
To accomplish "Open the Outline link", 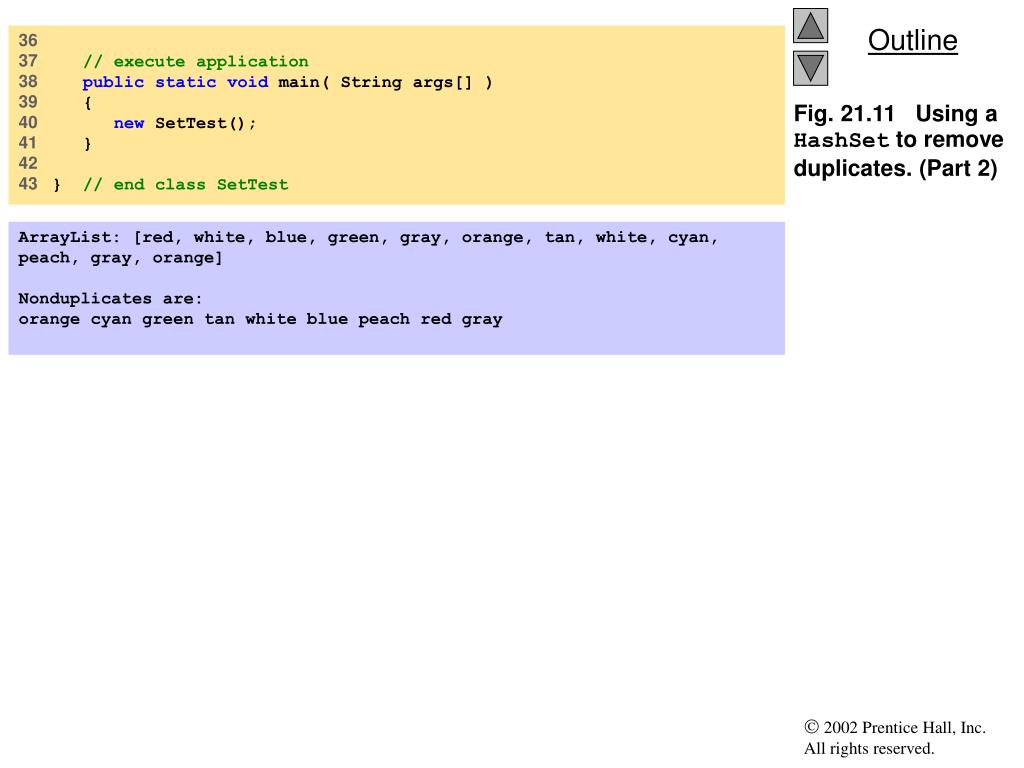I will pyautogui.click(x=912, y=40).
